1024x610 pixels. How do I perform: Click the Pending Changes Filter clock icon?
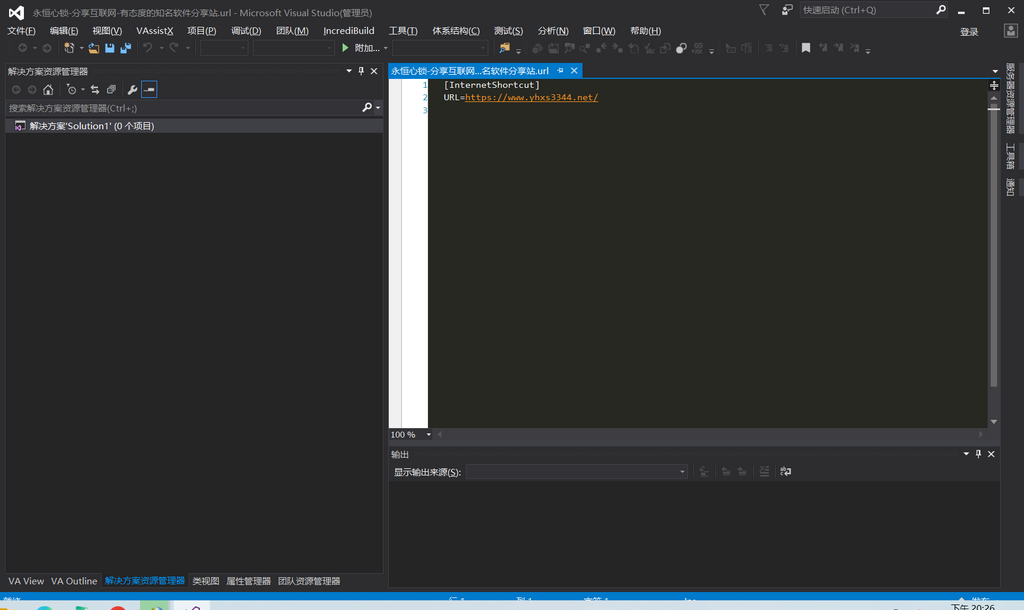tap(71, 89)
